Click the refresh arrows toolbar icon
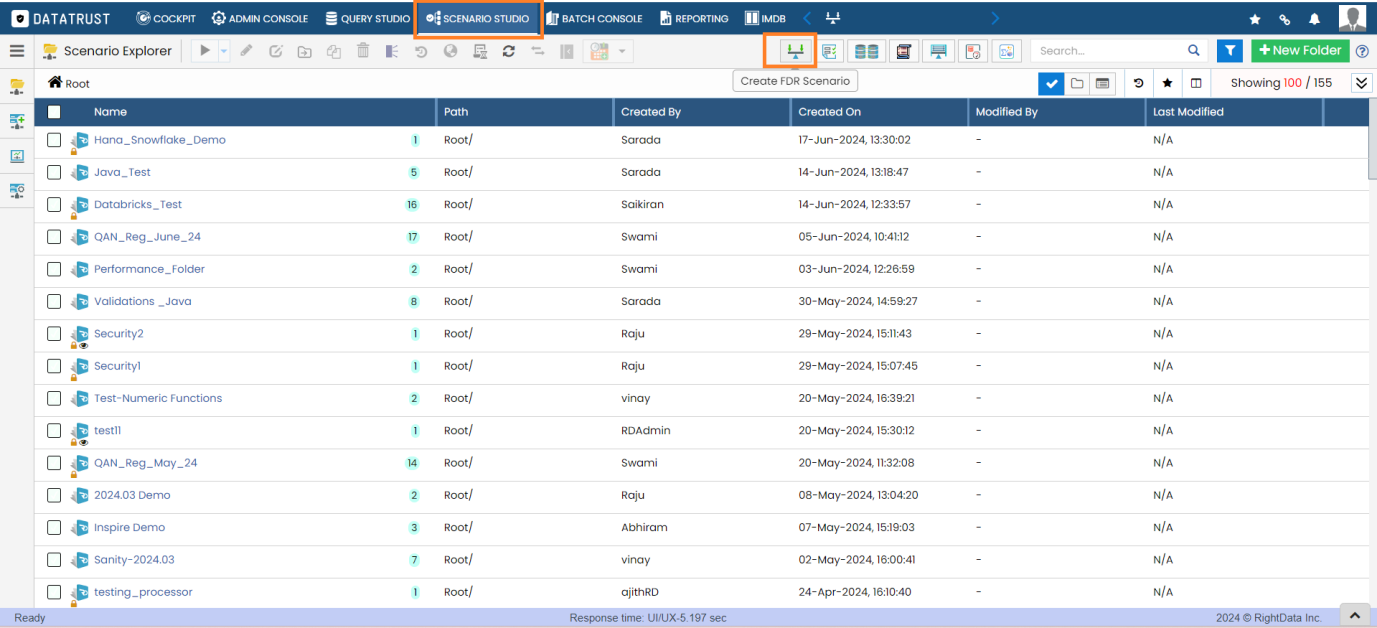The image size is (1377, 628). coord(509,51)
